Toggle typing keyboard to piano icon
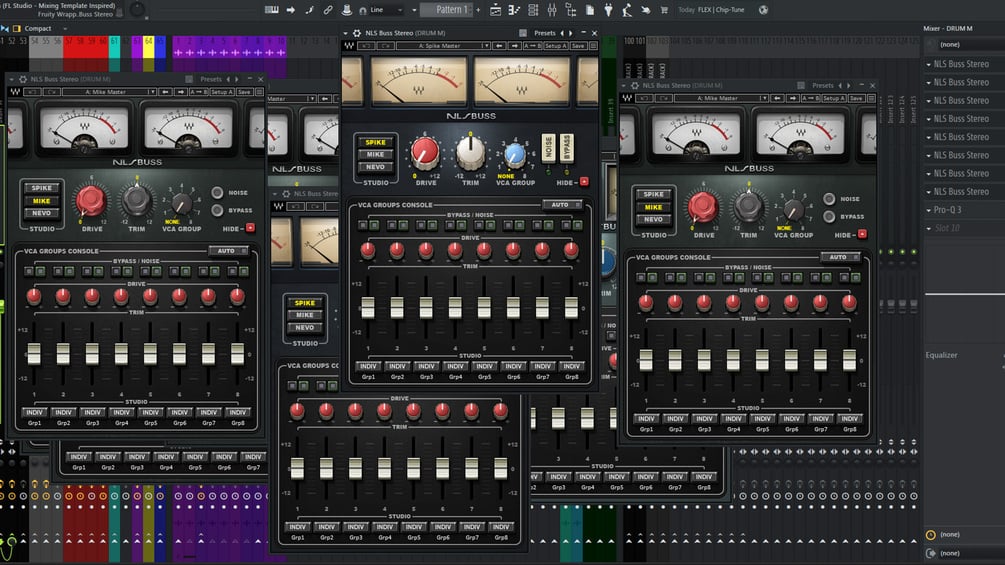 coord(272,10)
